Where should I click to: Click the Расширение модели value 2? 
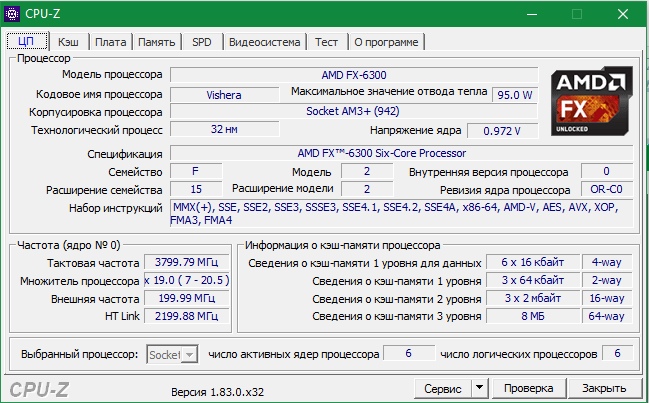click(367, 189)
